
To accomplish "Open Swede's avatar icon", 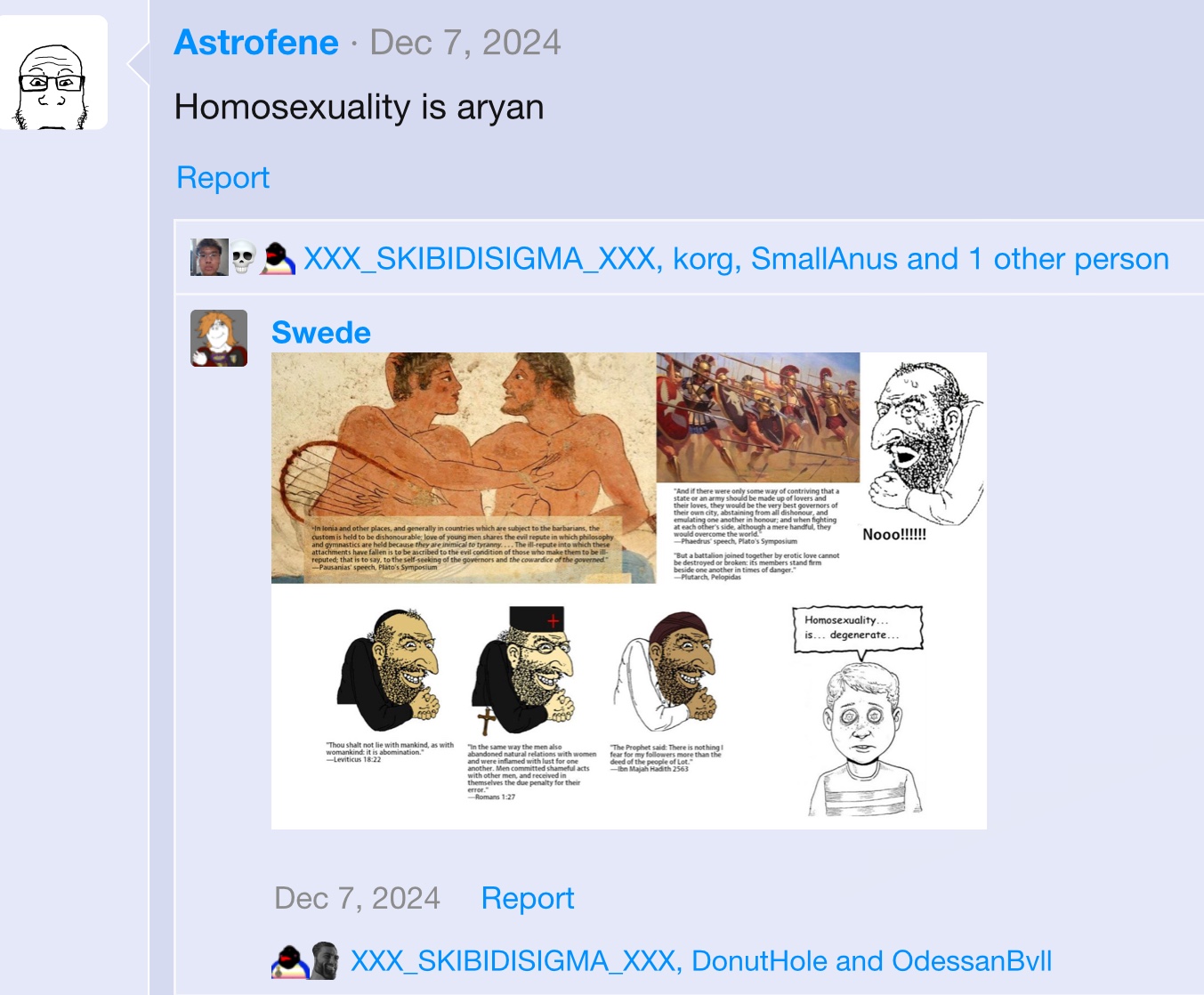I will (x=219, y=338).
